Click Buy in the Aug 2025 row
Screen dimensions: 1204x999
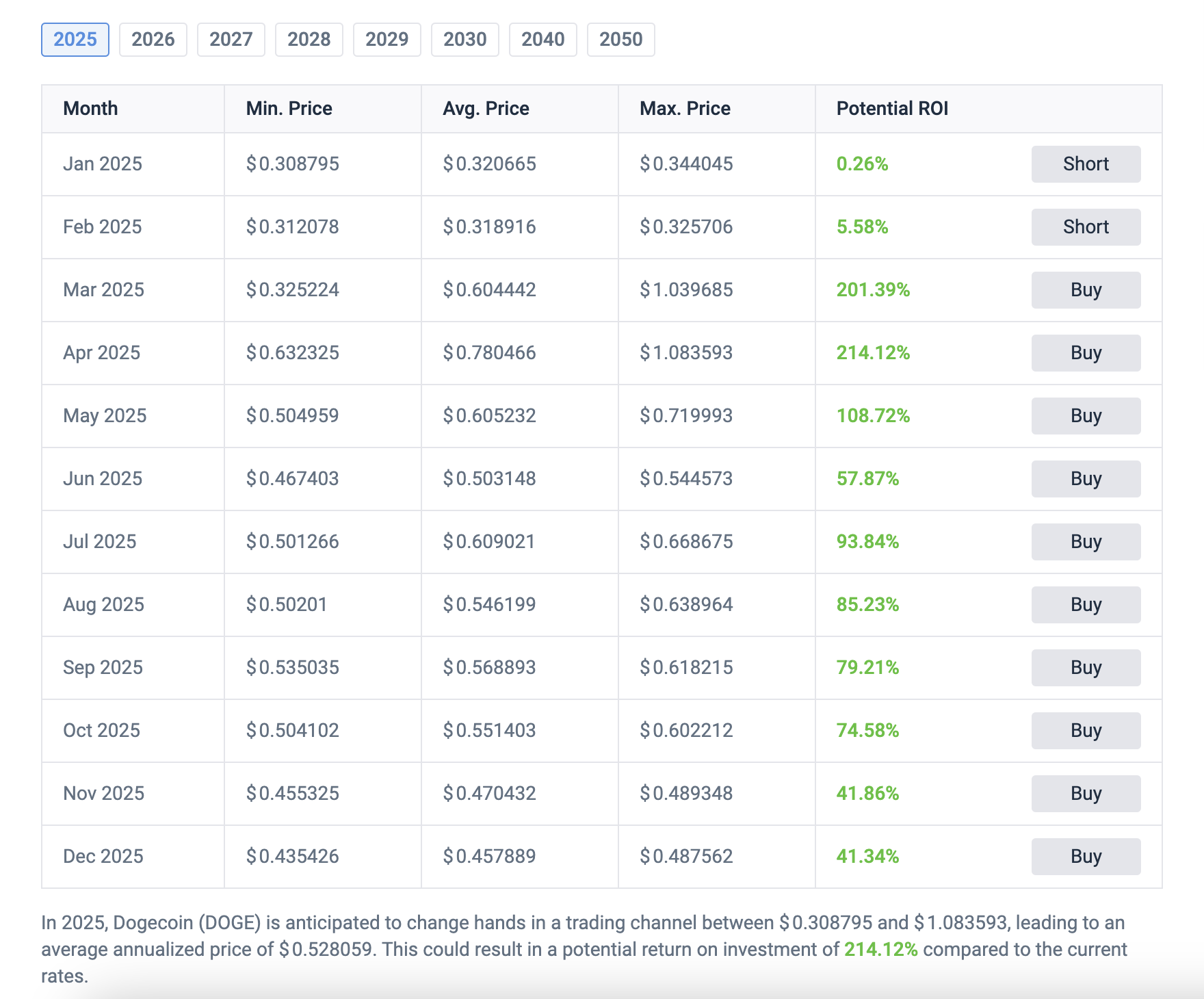click(x=1086, y=605)
